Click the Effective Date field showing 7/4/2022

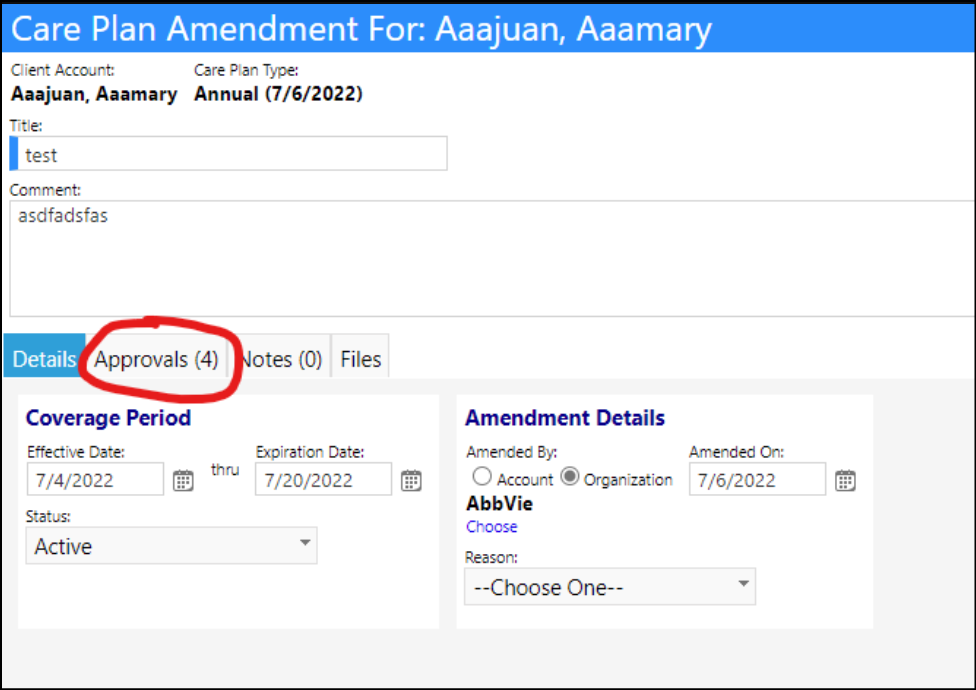[95, 479]
